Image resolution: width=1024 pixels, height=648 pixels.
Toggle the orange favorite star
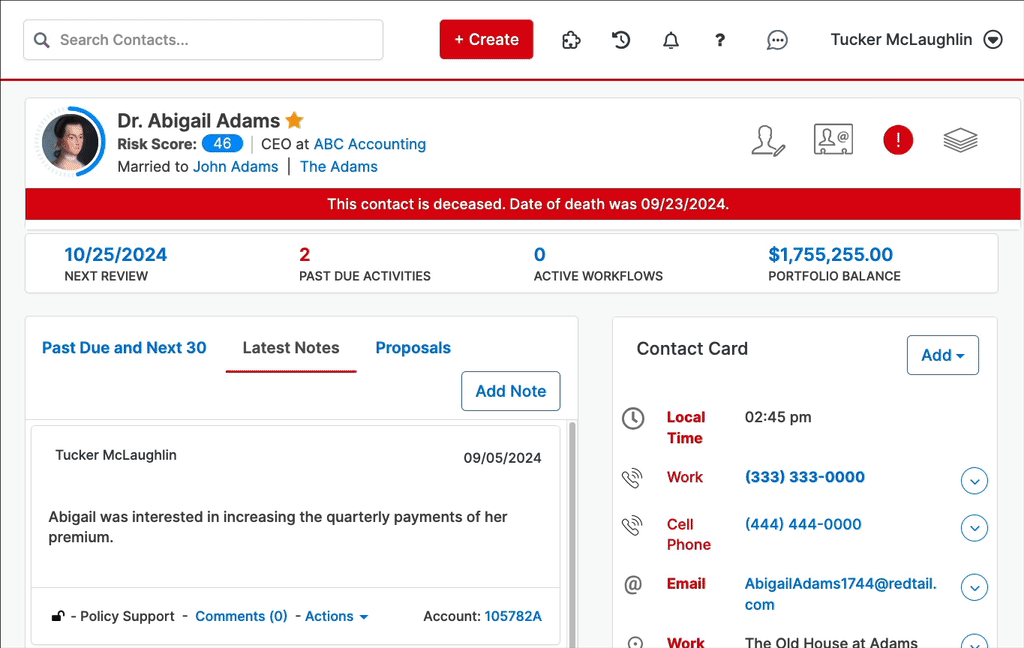click(x=294, y=121)
